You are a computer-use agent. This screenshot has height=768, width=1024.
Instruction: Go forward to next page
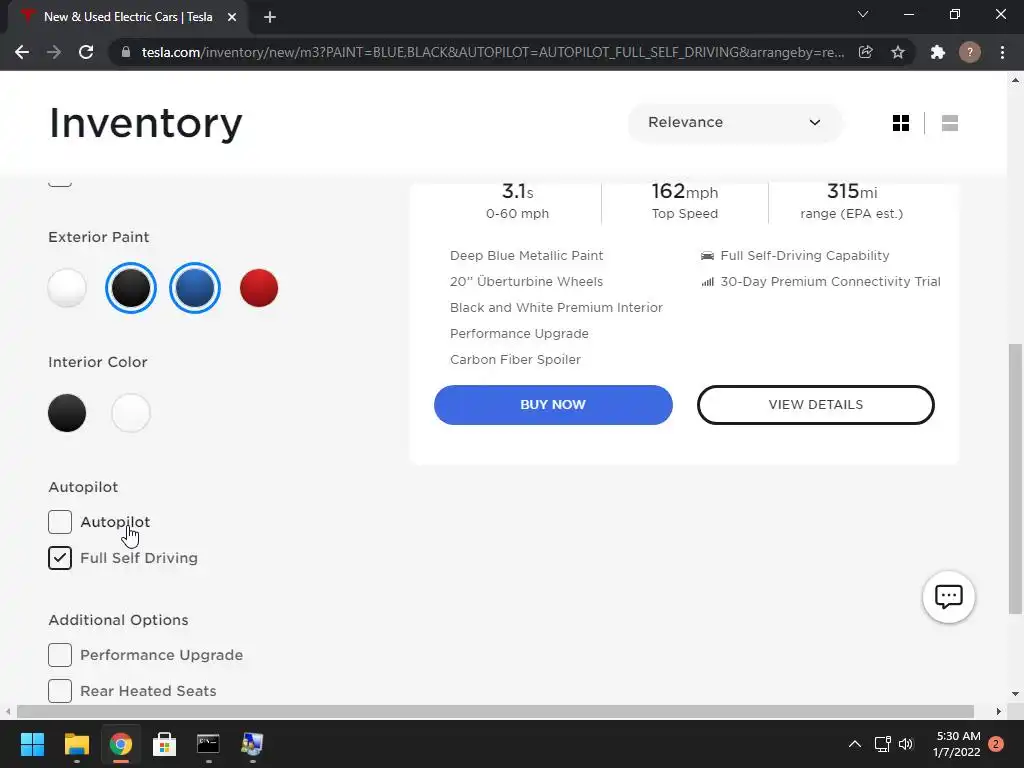pyautogui.click(x=54, y=52)
